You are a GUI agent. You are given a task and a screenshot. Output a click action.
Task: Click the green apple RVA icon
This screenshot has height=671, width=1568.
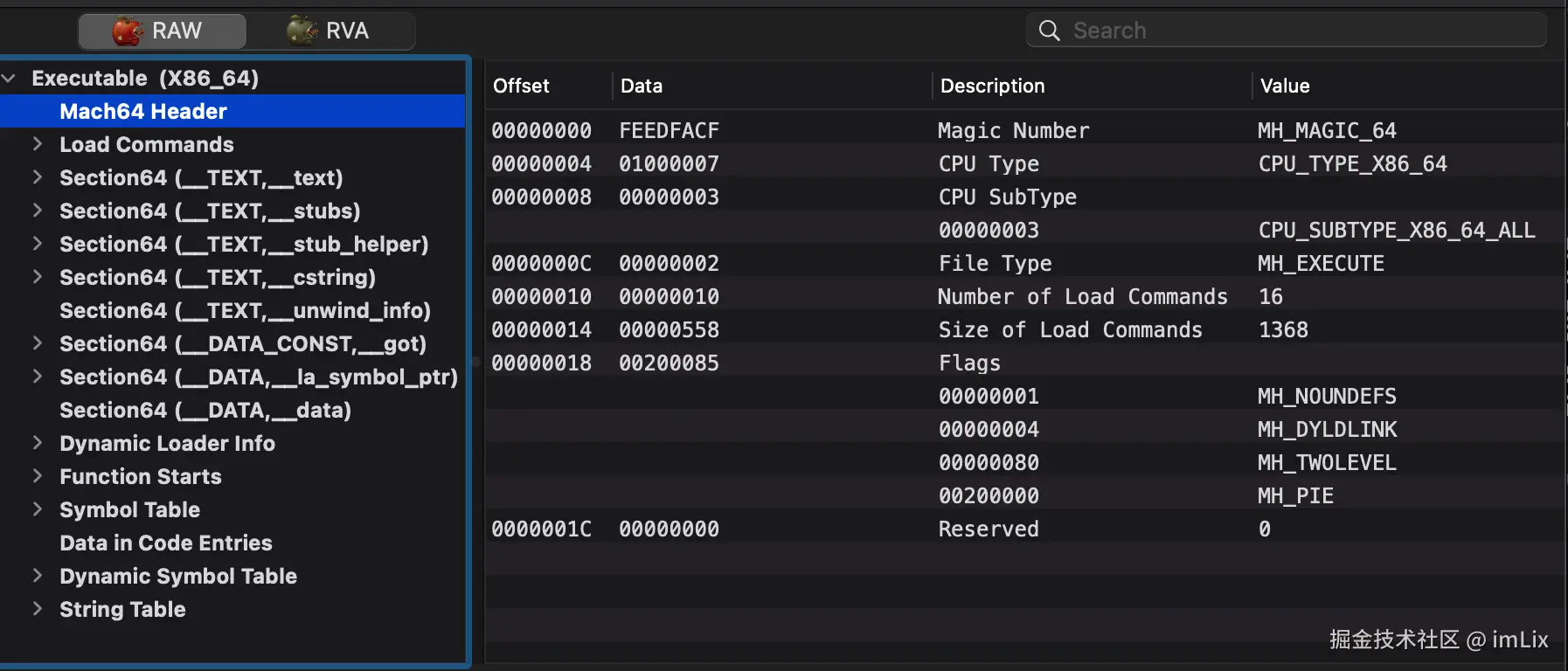(x=302, y=31)
